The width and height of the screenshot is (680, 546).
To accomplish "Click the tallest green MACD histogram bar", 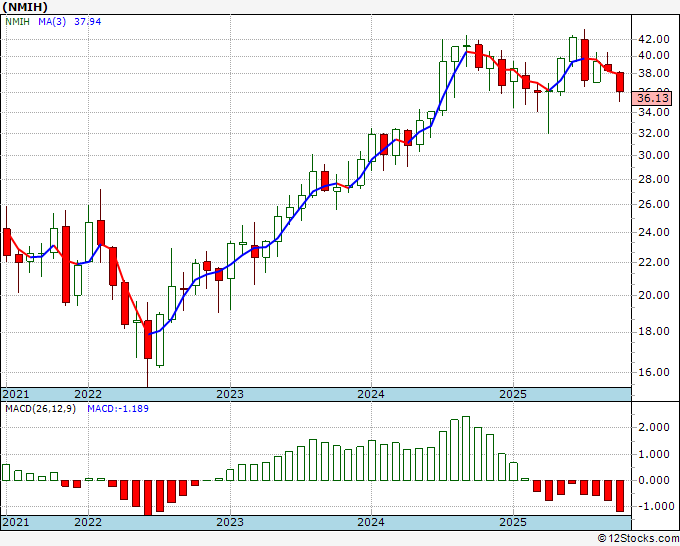I will click(465, 448).
